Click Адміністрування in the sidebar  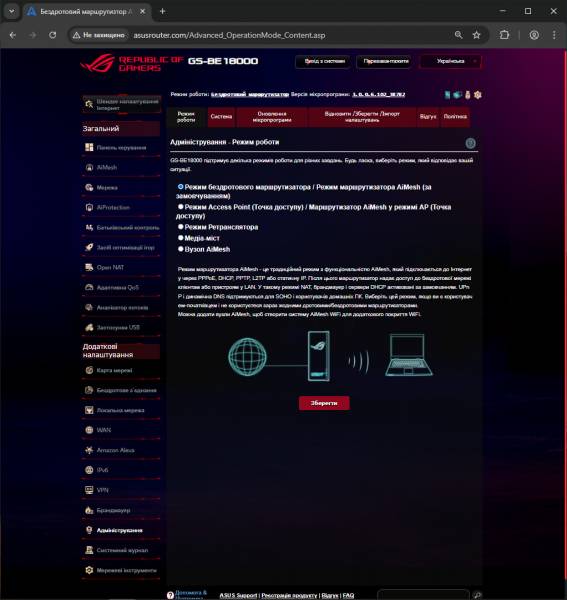121,530
